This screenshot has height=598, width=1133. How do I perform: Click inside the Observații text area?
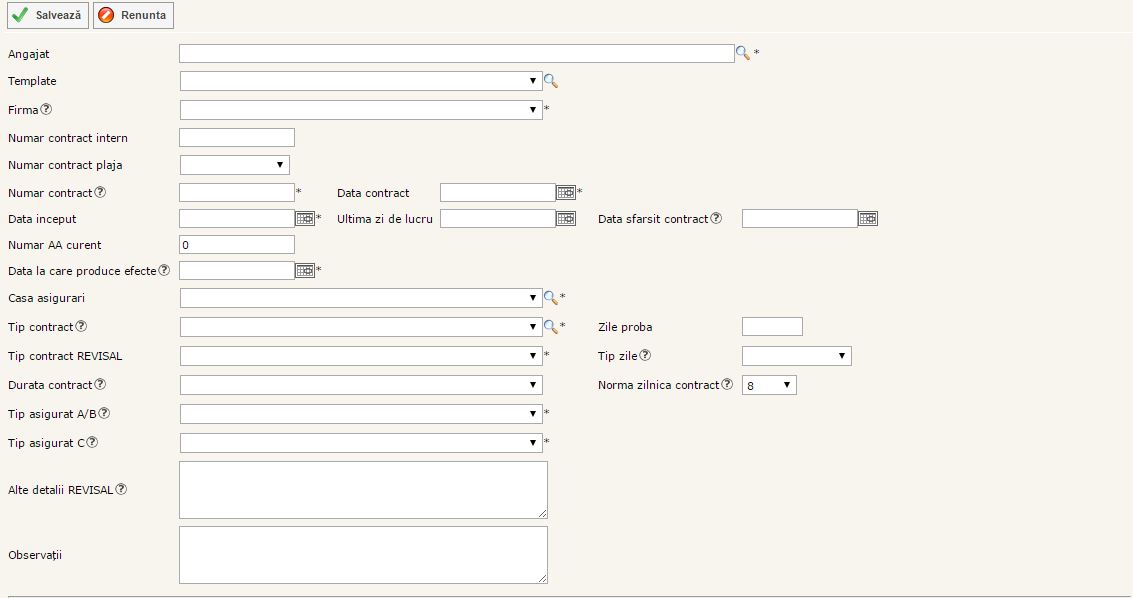tap(363, 555)
